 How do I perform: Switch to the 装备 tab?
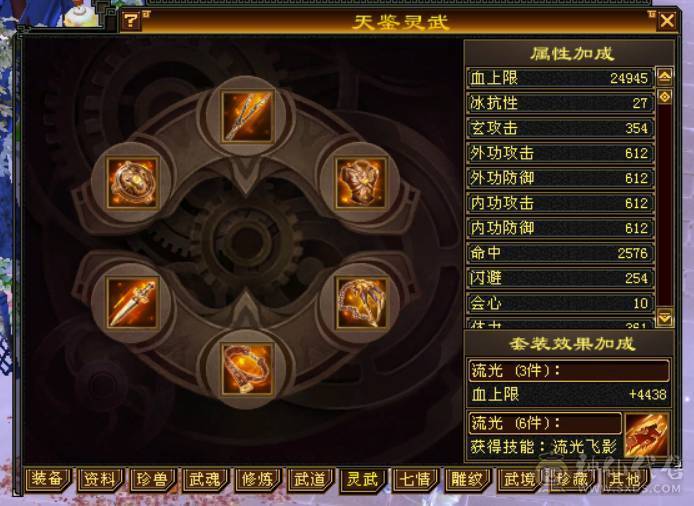pos(47,479)
